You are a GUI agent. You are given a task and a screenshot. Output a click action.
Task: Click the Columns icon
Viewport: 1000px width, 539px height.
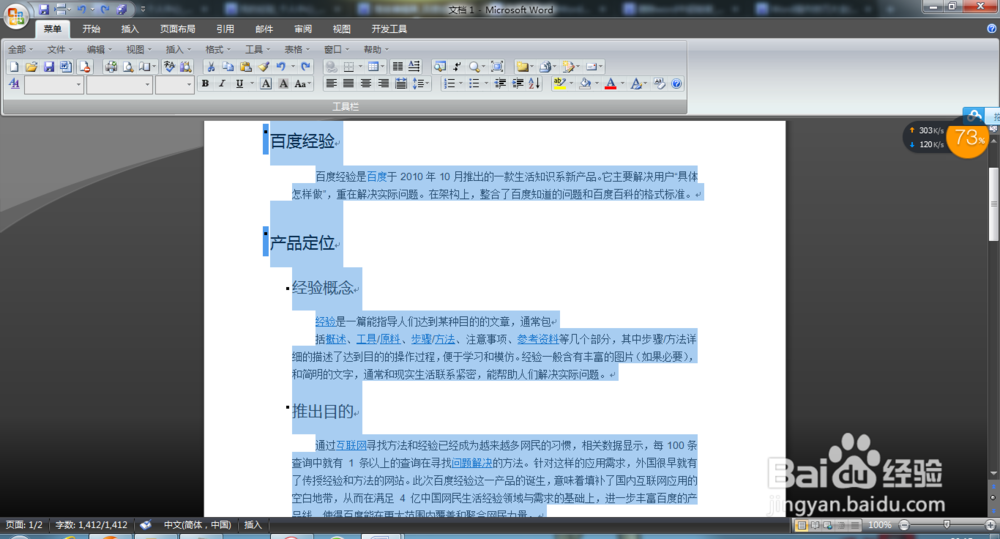pyautogui.click(x=398, y=66)
